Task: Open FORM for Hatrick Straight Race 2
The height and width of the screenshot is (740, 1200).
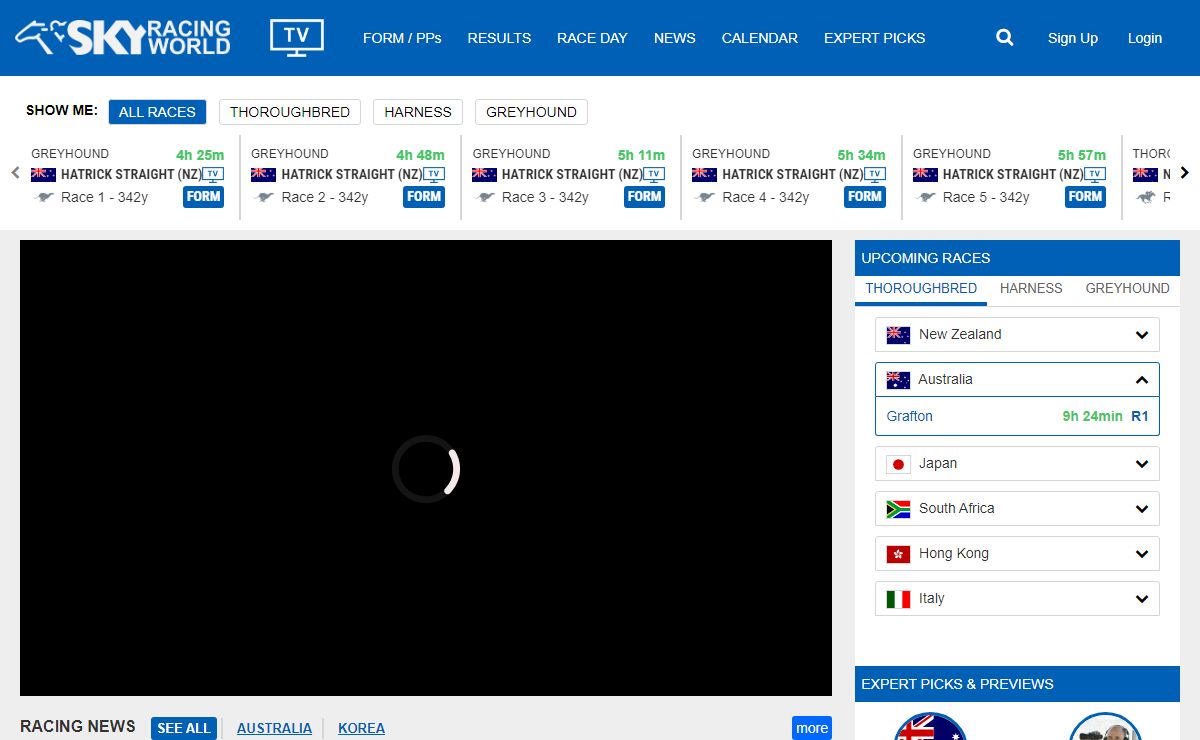Action: [x=424, y=197]
